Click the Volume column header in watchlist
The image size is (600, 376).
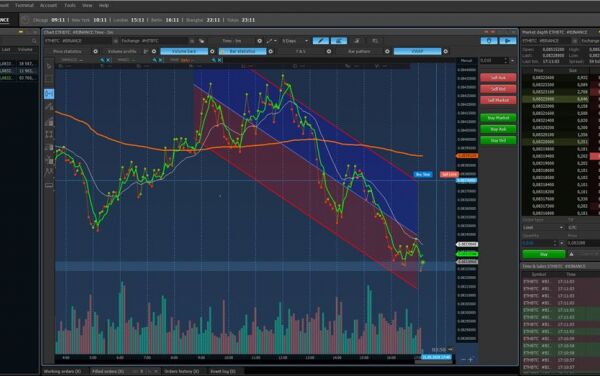(25, 50)
